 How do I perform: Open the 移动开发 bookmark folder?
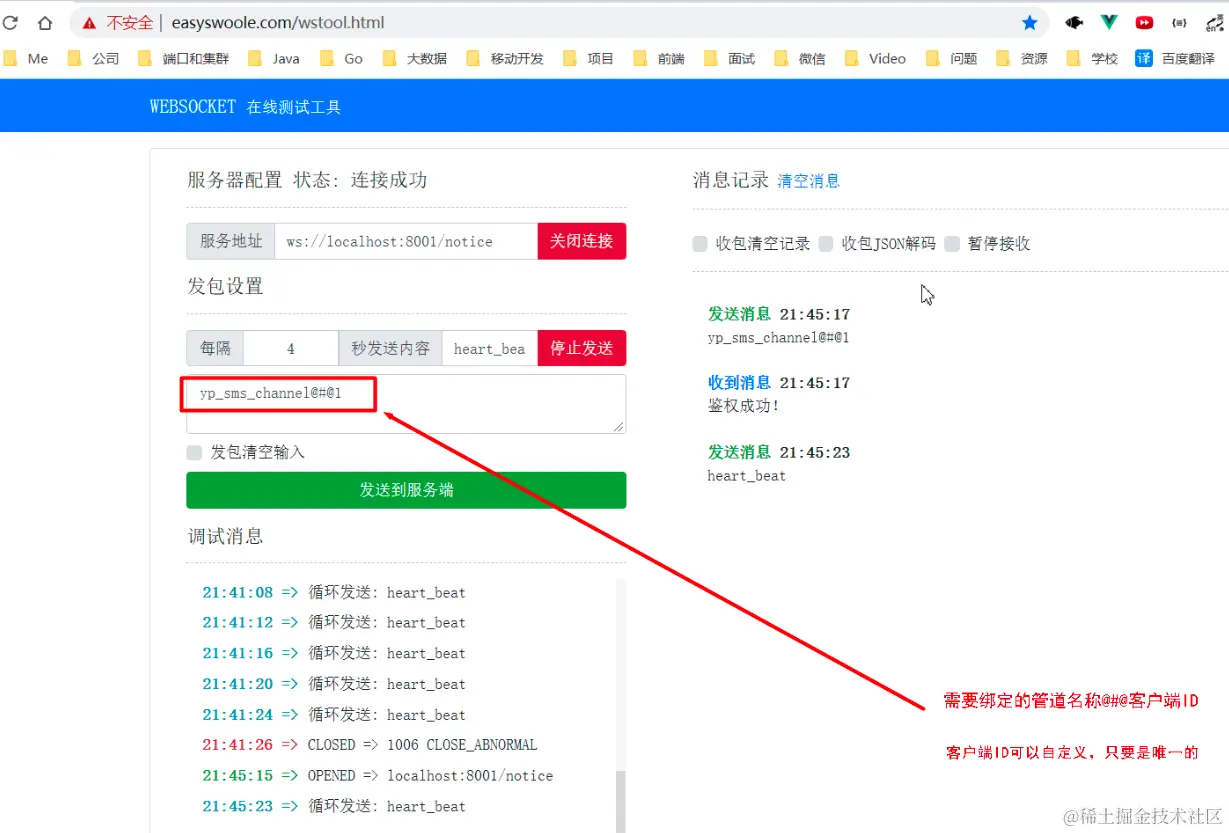click(x=505, y=59)
